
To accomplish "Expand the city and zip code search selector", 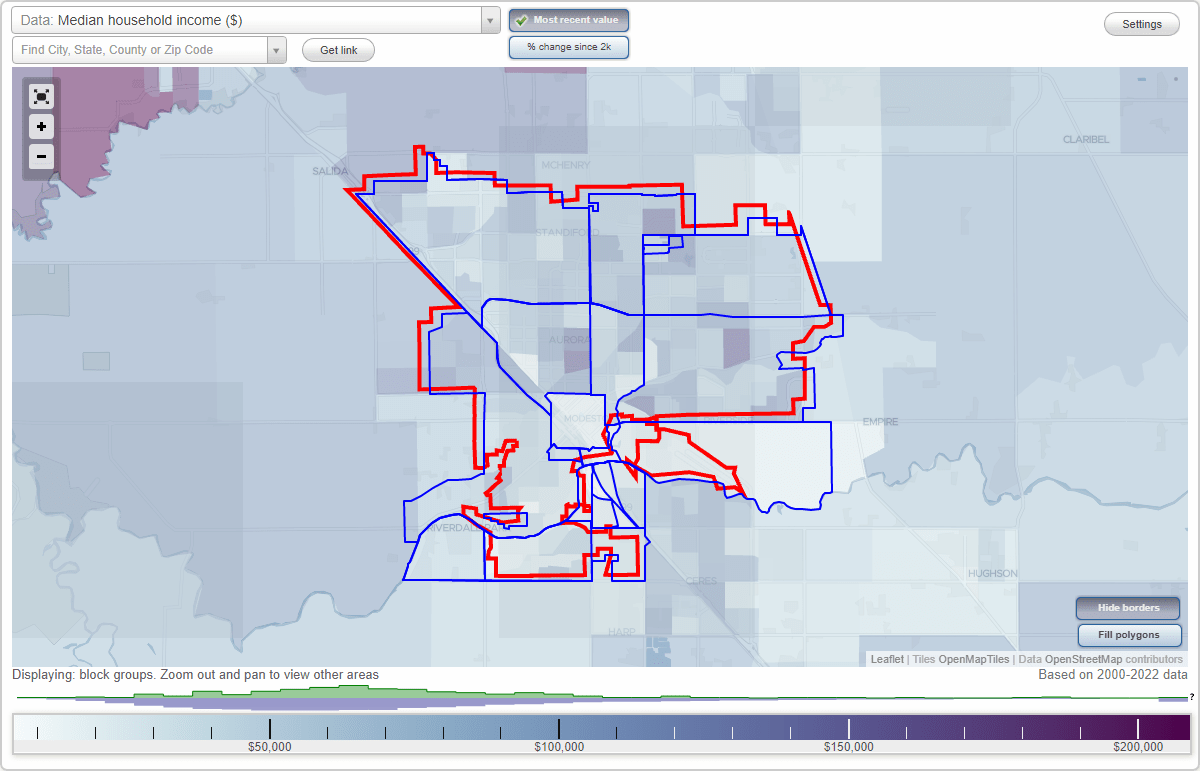I will 140,49.
